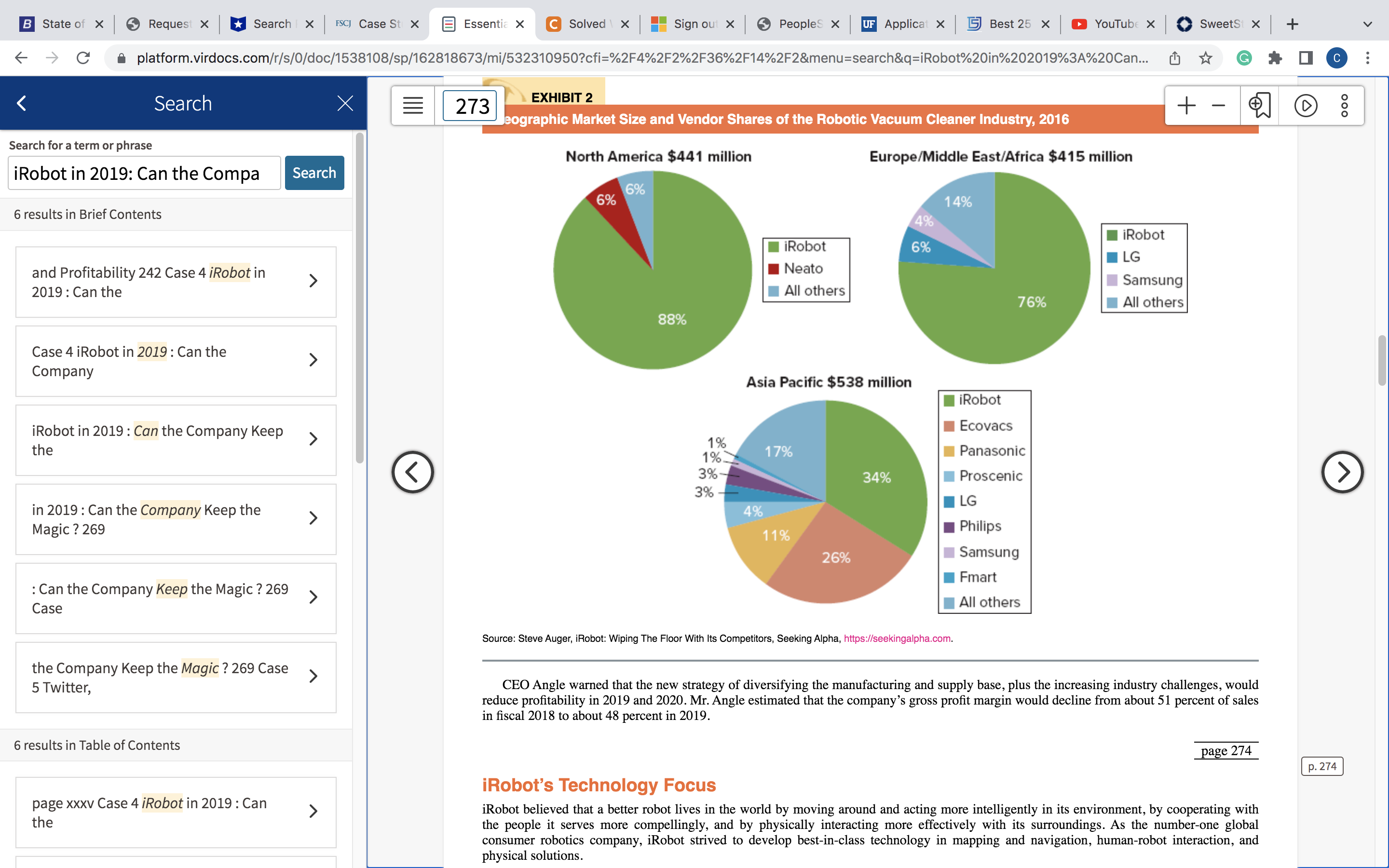Viewport: 1389px width, 868px height.
Task: Close the Search panel with the X
Action: pyautogui.click(x=345, y=103)
